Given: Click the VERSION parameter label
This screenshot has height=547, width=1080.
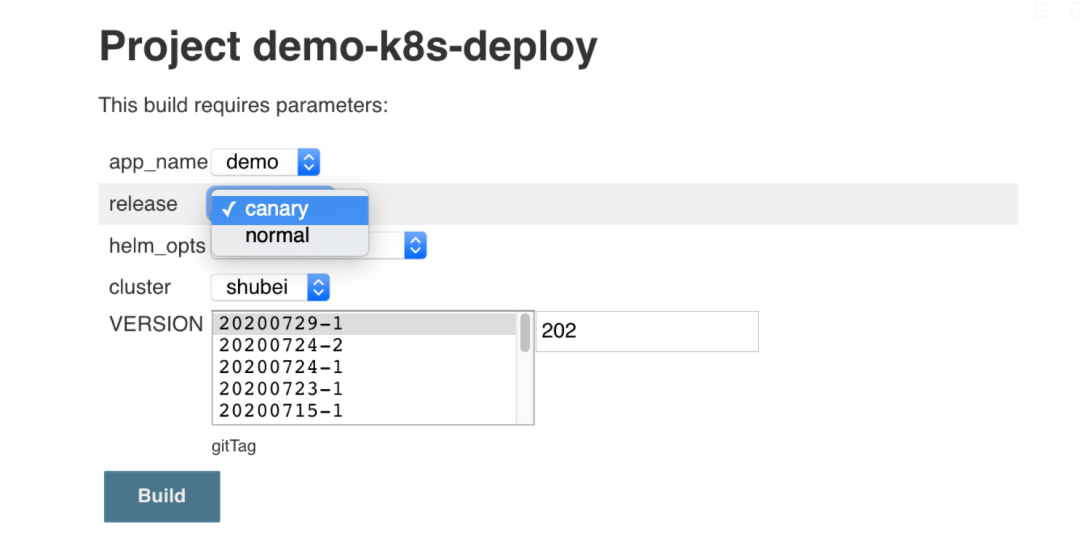Looking at the screenshot, I should pyautogui.click(x=156, y=324).
